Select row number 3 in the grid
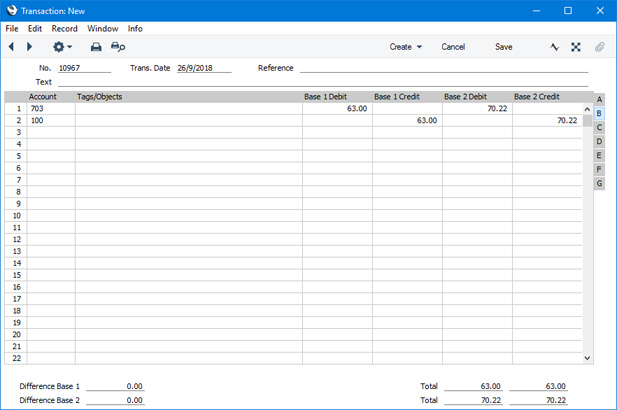The width and height of the screenshot is (617, 410). 16,132
